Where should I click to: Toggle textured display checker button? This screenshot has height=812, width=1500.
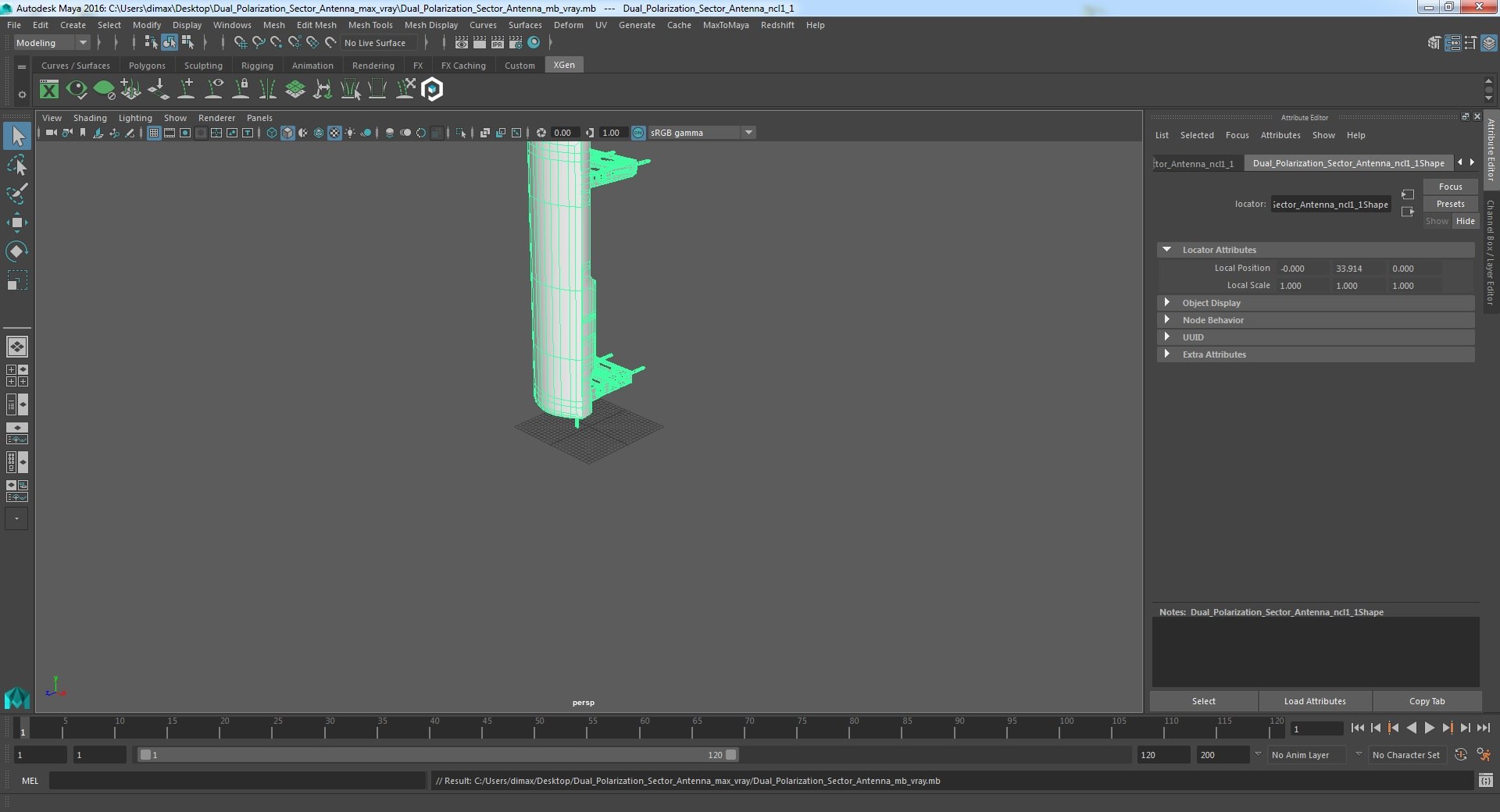pyautogui.click(x=334, y=133)
